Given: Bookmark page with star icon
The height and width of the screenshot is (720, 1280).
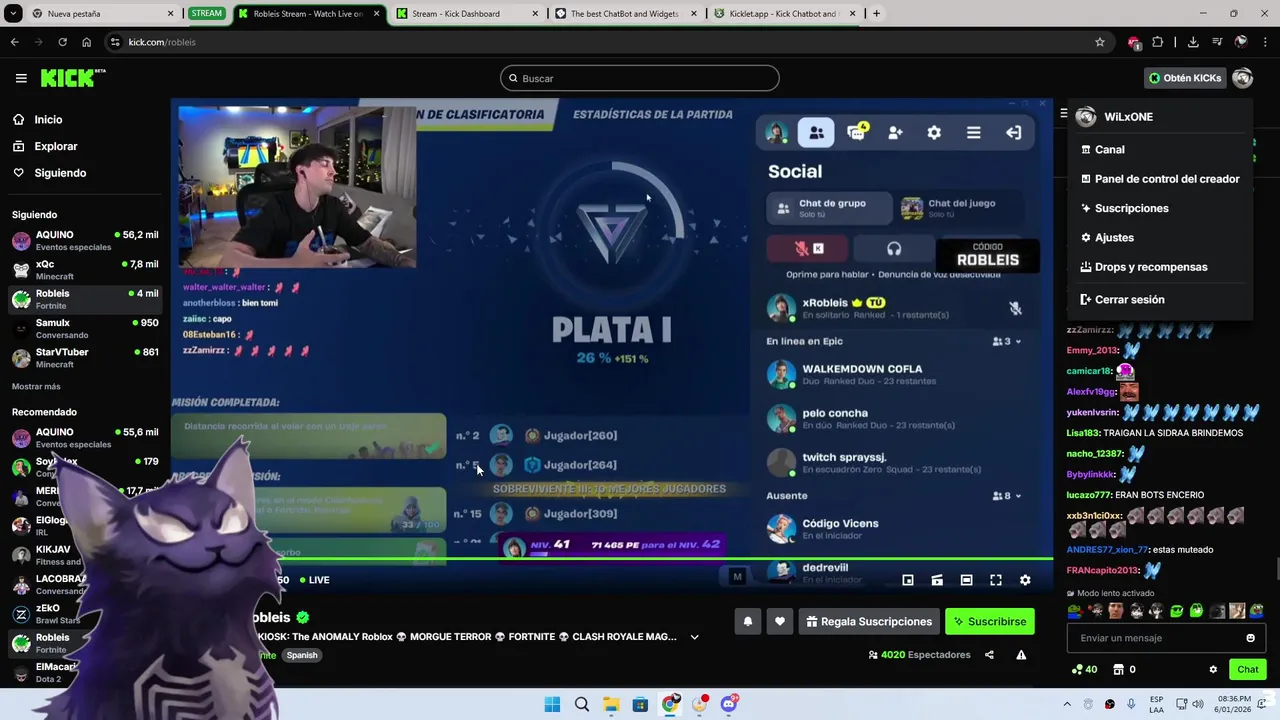Looking at the screenshot, I should click(x=1100, y=42).
